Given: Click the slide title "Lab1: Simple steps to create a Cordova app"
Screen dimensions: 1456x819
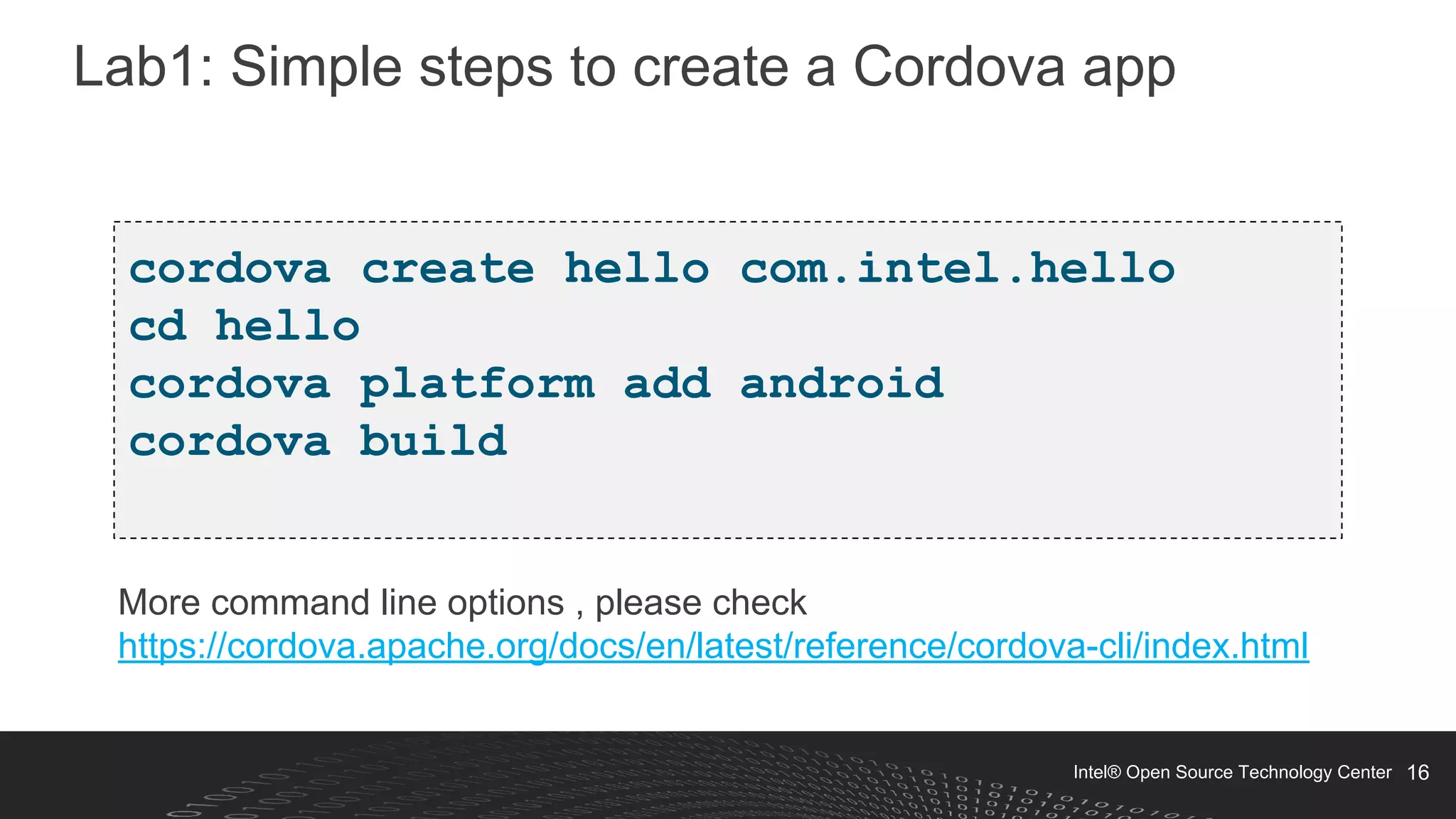Looking at the screenshot, I should tap(624, 68).
